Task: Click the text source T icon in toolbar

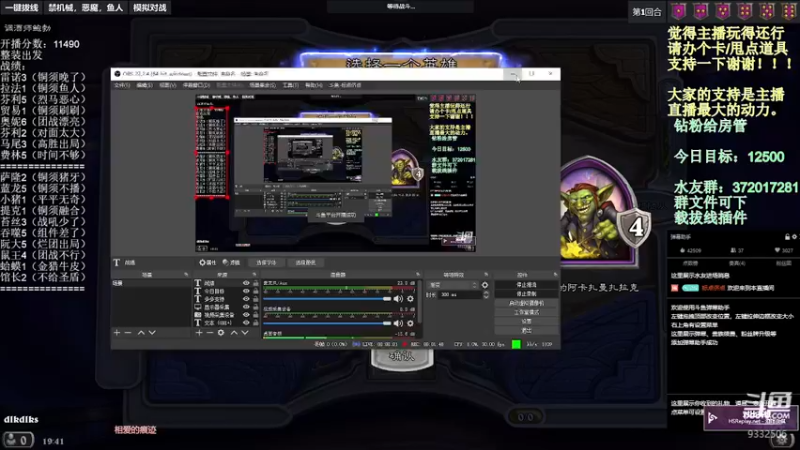Action: click(x=116, y=262)
